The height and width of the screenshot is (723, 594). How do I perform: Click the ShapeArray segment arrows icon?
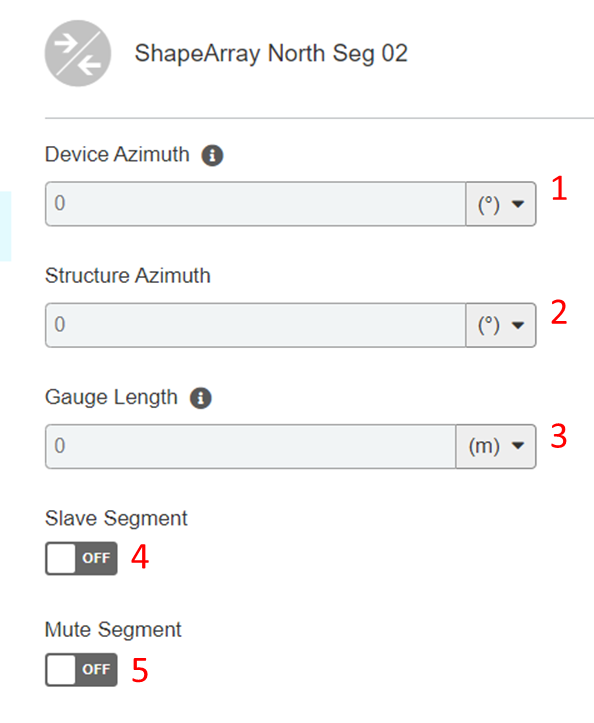point(77,53)
